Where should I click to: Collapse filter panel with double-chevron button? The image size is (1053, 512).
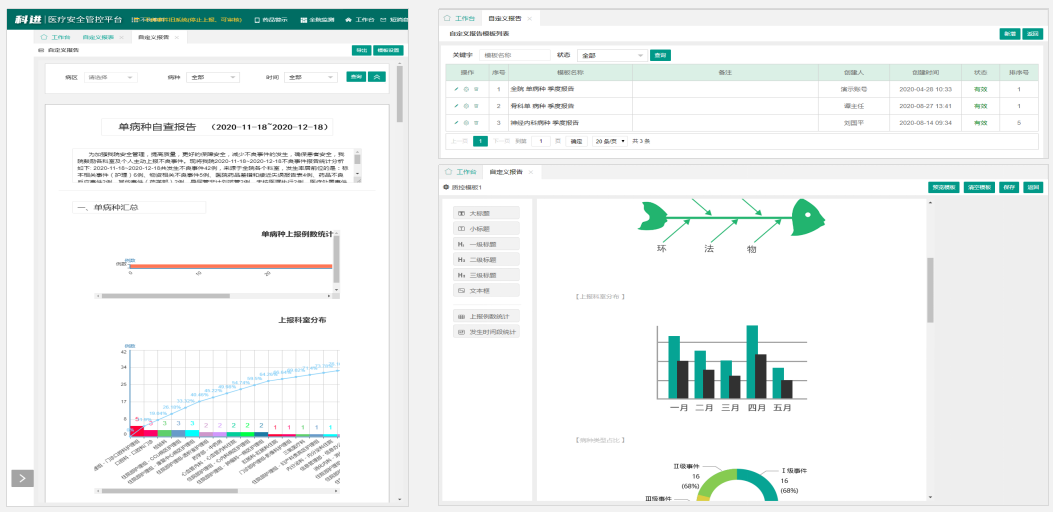376,77
